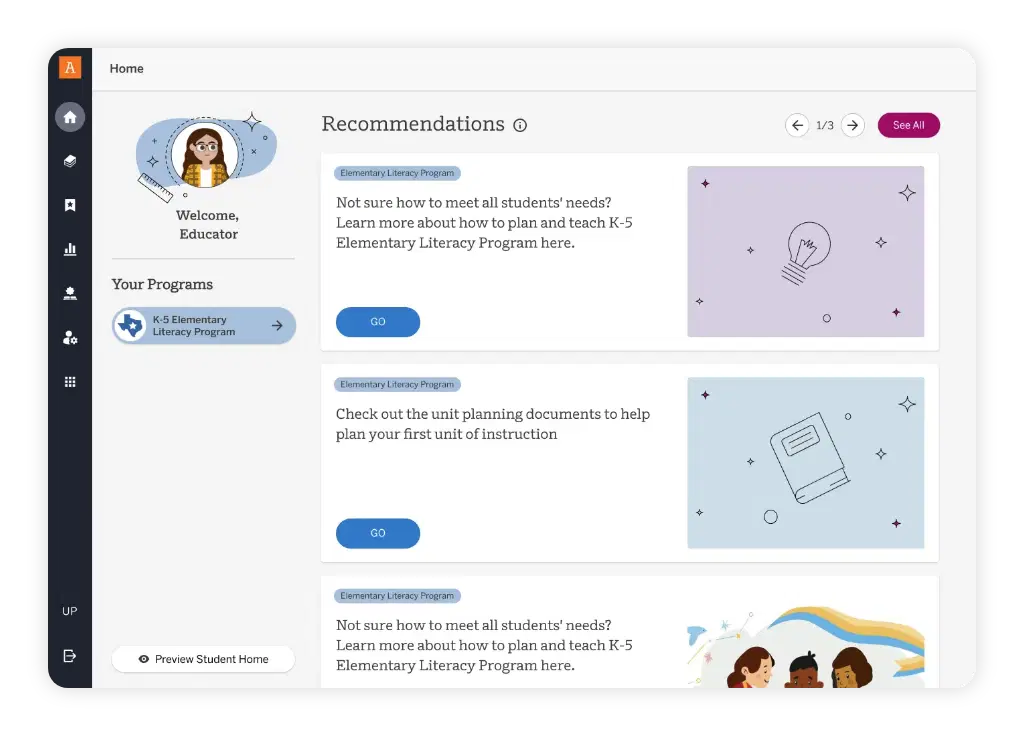Click 'Check out the unit planning documents' text
The height and width of the screenshot is (735, 1024).
point(492,424)
